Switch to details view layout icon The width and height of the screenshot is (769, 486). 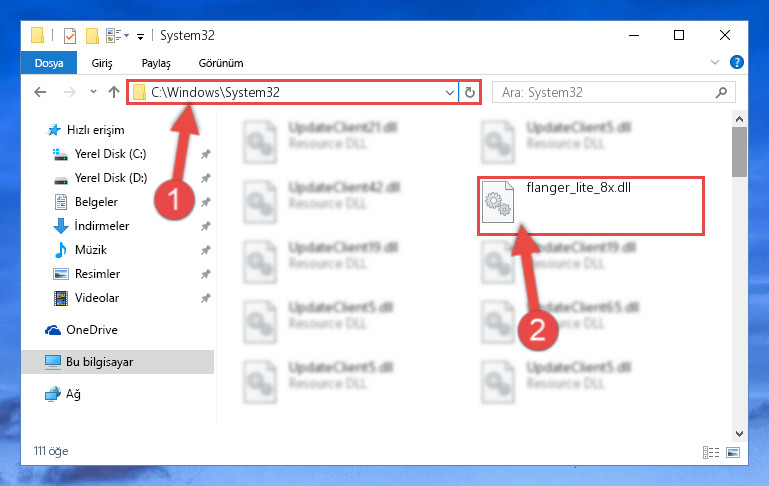coord(711,452)
